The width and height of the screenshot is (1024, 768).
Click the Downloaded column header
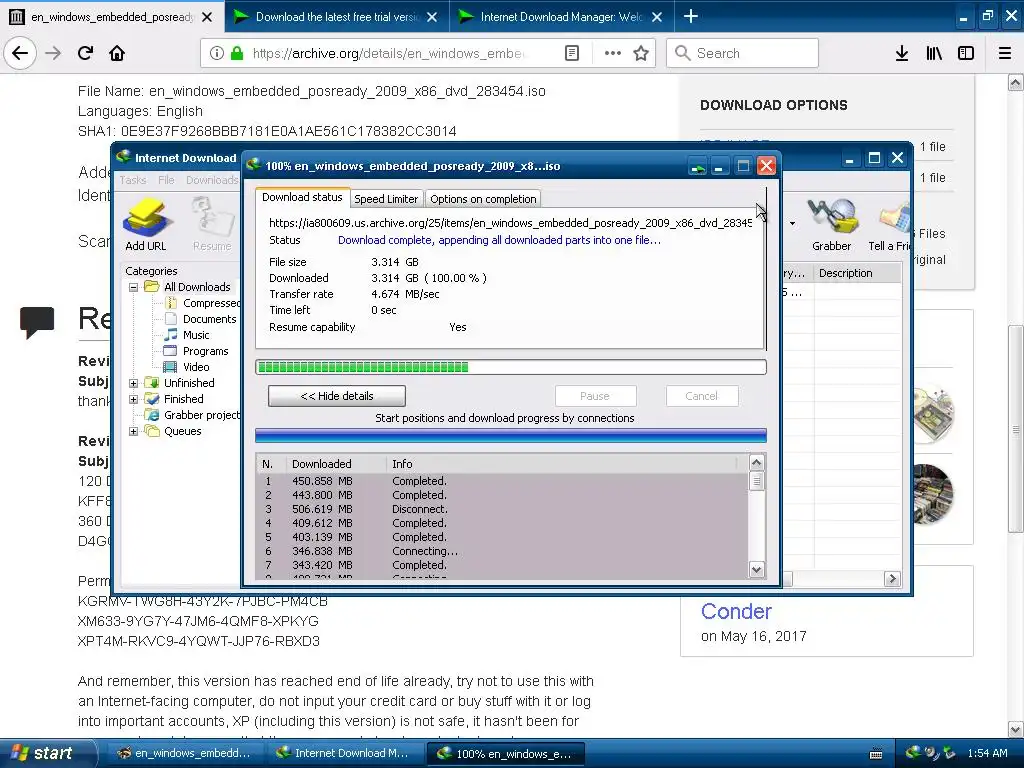336,464
